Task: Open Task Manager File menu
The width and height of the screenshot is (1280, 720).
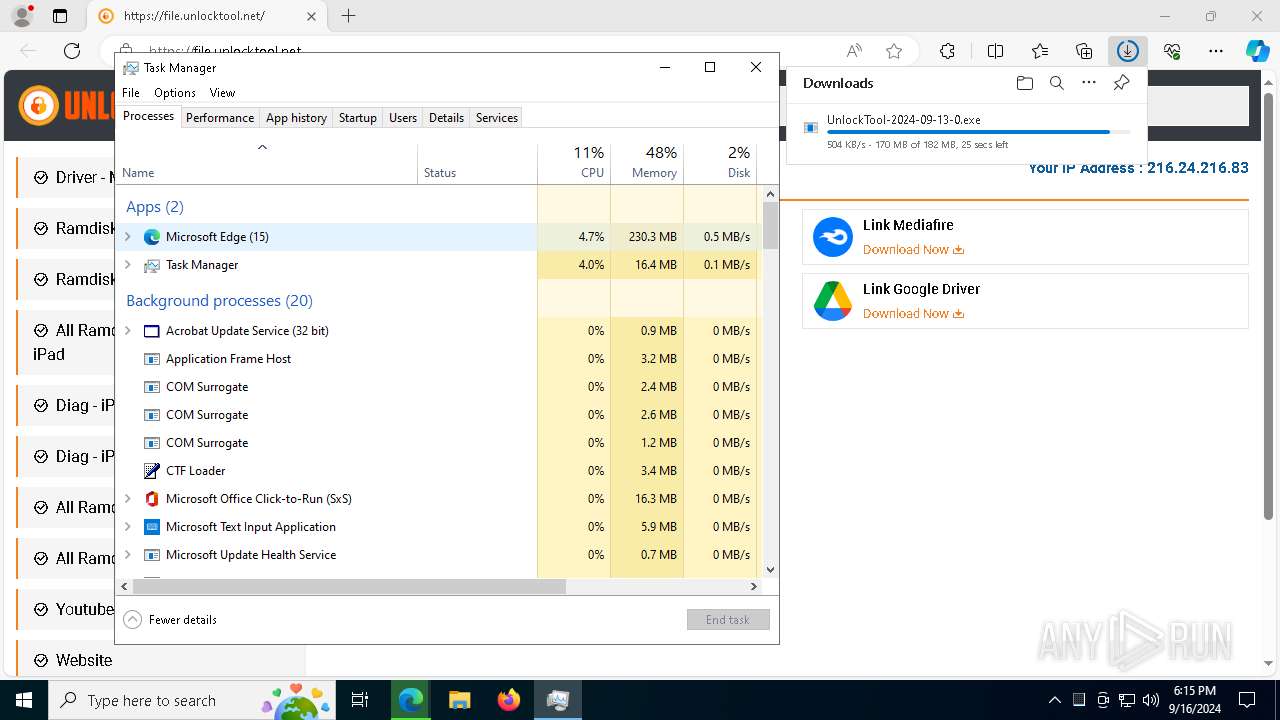Action: pyautogui.click(x=131, y=93)
